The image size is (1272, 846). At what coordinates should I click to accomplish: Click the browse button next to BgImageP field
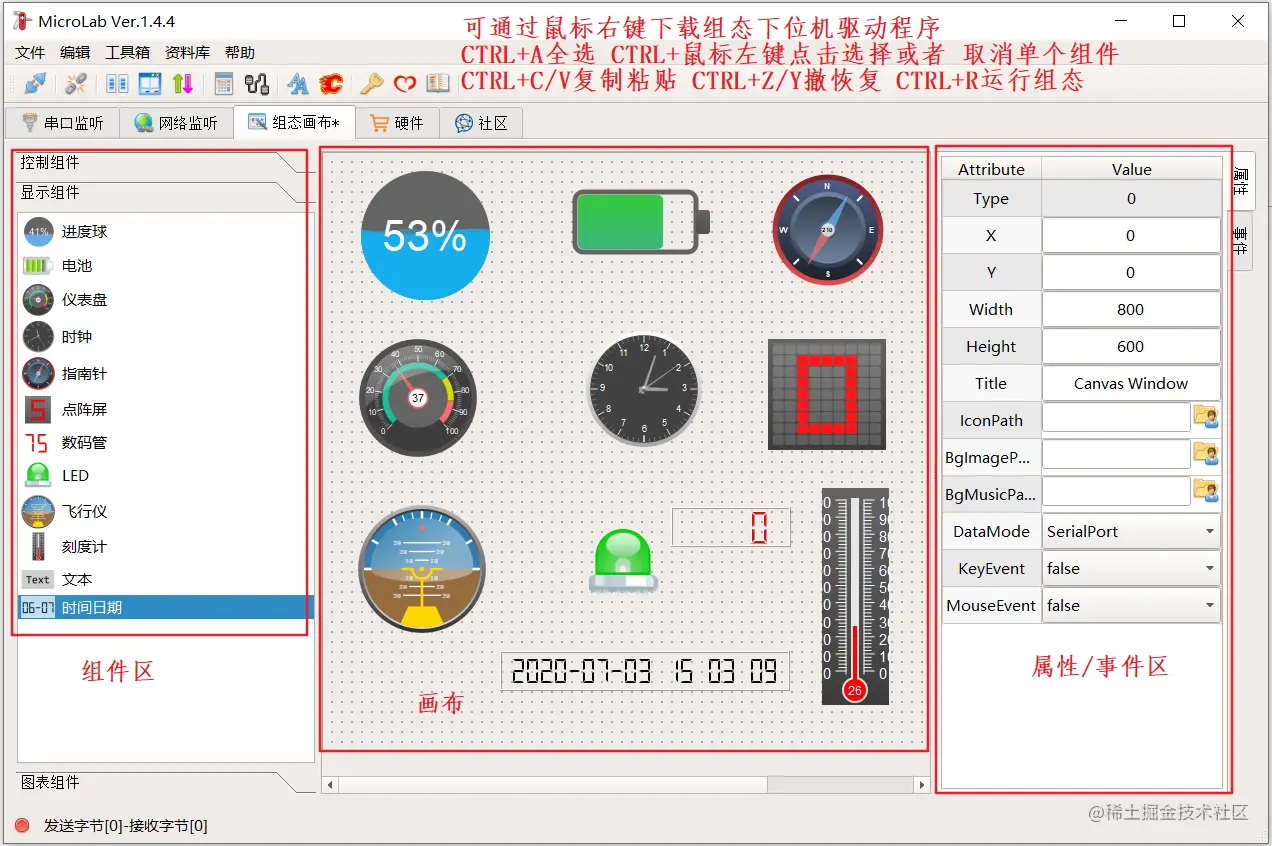tap(1205, 454)
